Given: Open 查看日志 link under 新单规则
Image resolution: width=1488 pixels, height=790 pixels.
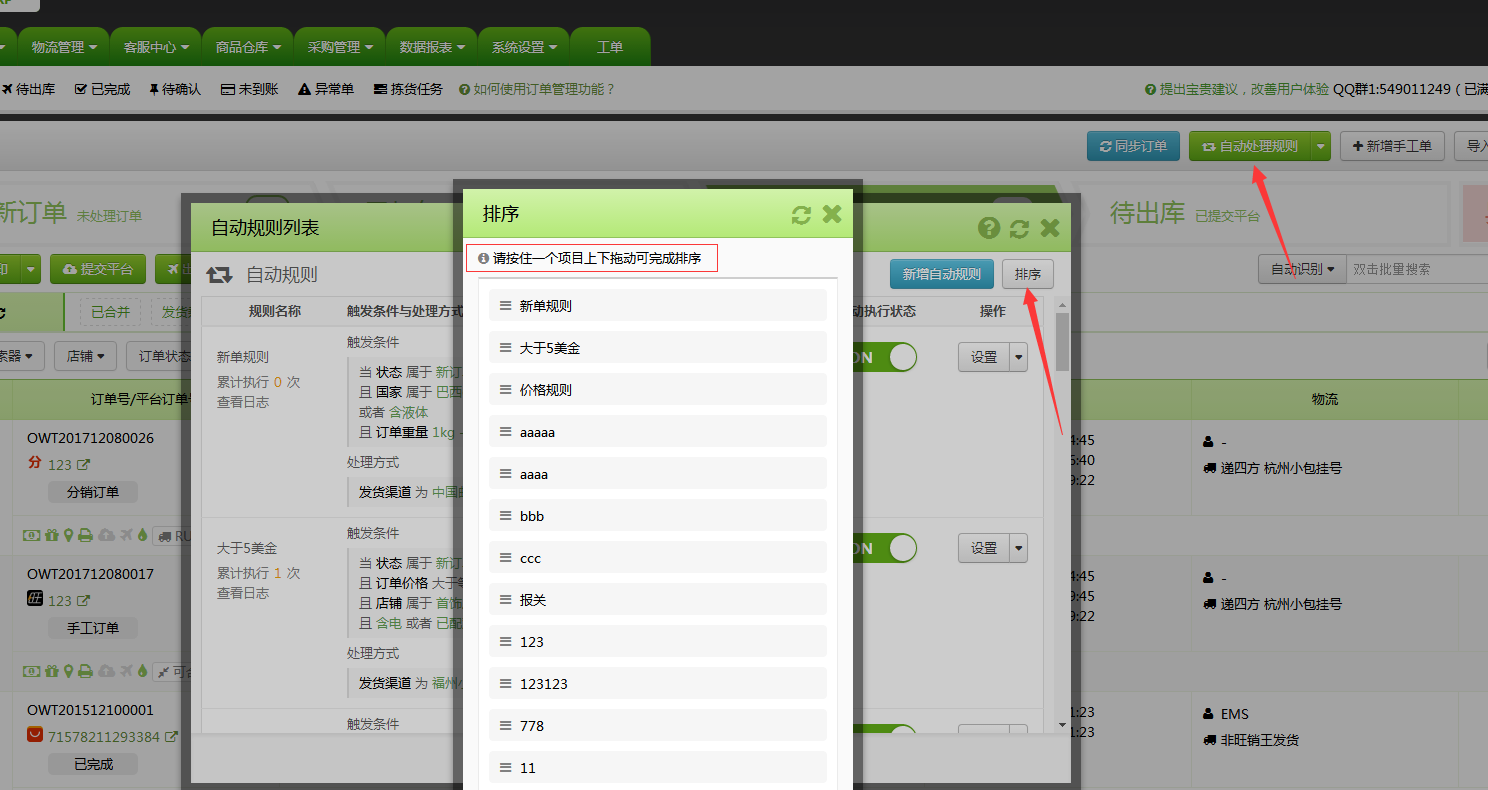Looking at the screenshot, I should click(243, 402).
